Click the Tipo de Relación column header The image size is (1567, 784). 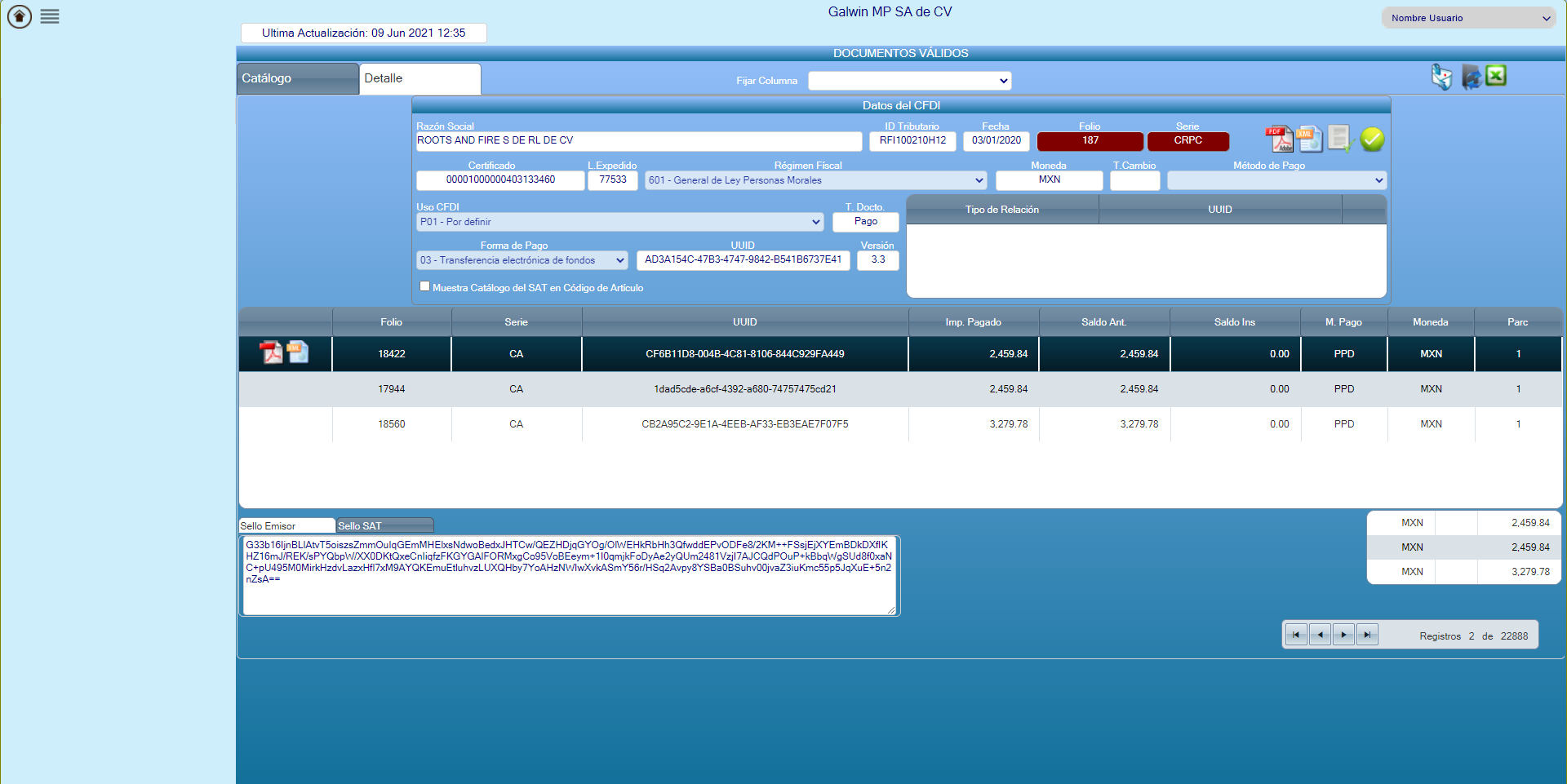tap(1002, 210)
